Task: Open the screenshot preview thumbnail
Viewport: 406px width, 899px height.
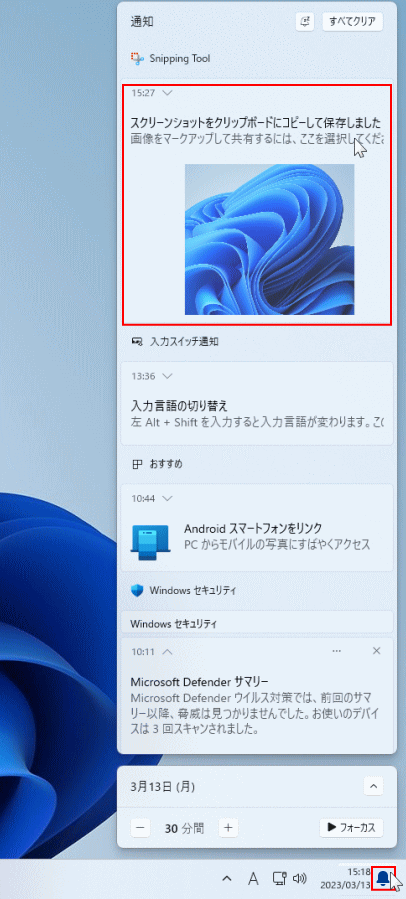Action: [269, 239]
